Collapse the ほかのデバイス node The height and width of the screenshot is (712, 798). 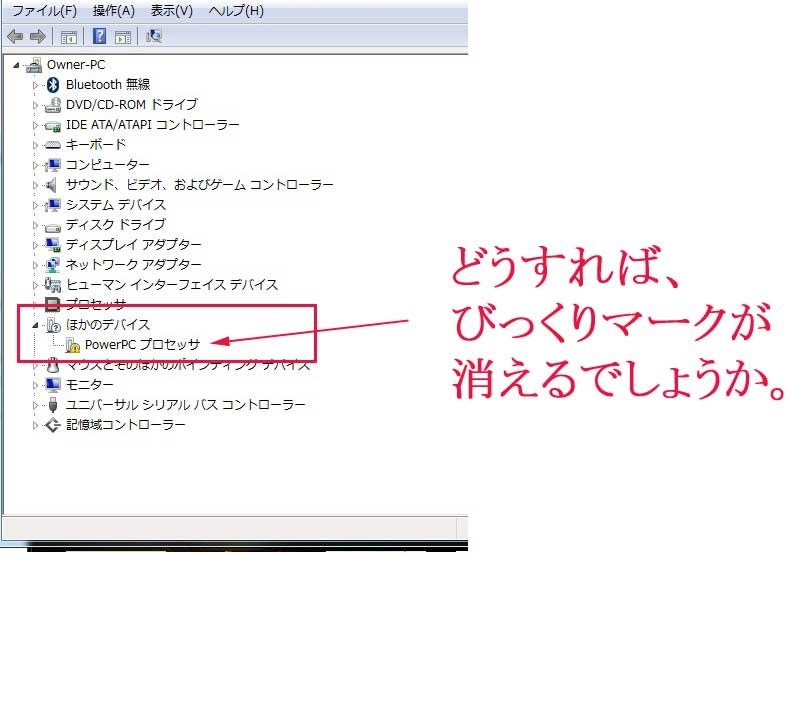point(35,325)
